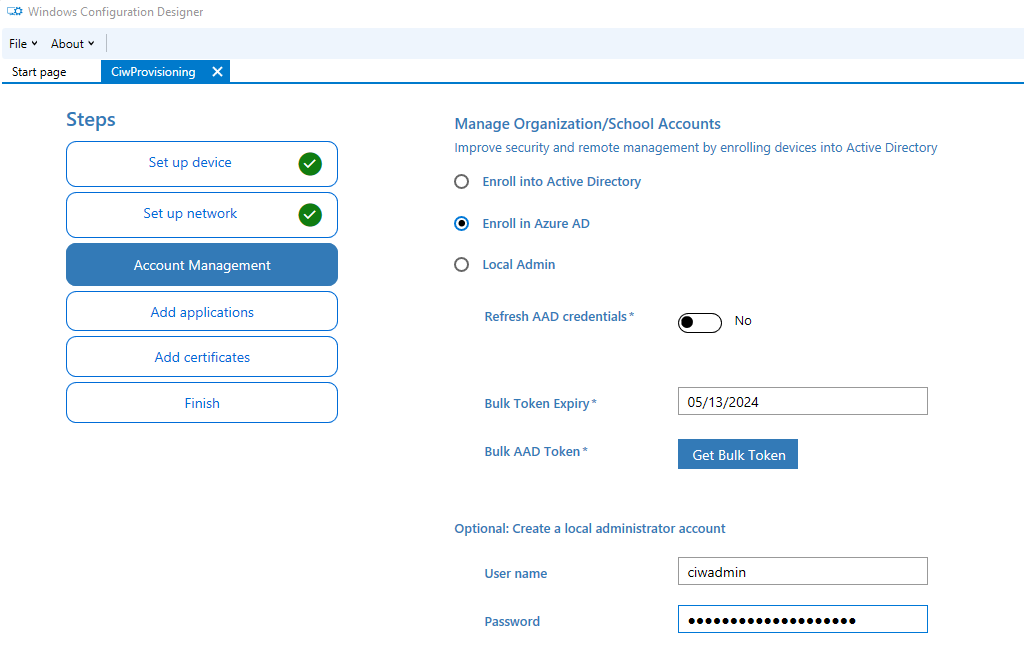
Task: Focus the Password input field
Action: click(x=803, y=619)
